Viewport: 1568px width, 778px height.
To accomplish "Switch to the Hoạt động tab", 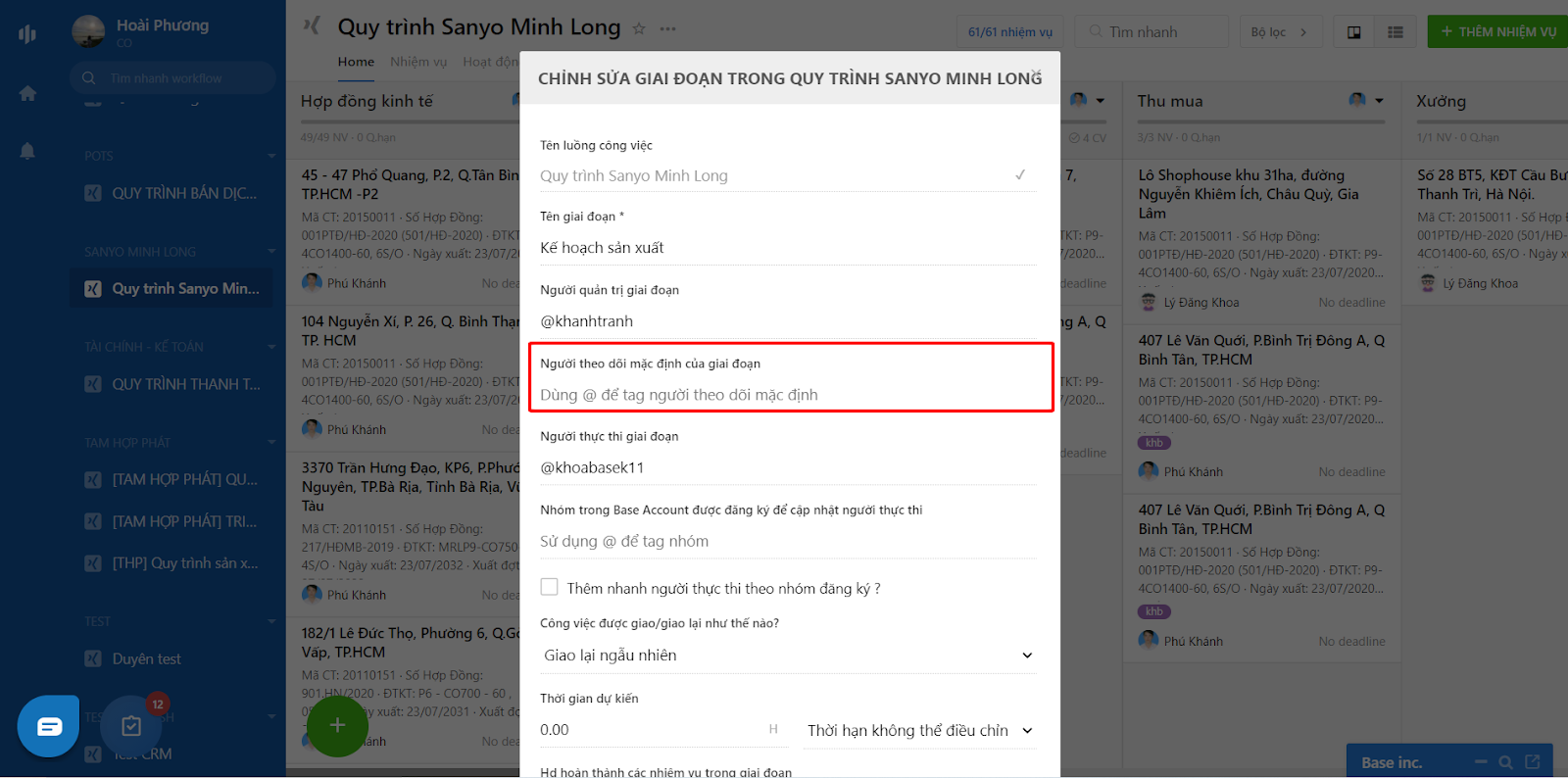I will (491, 62).
